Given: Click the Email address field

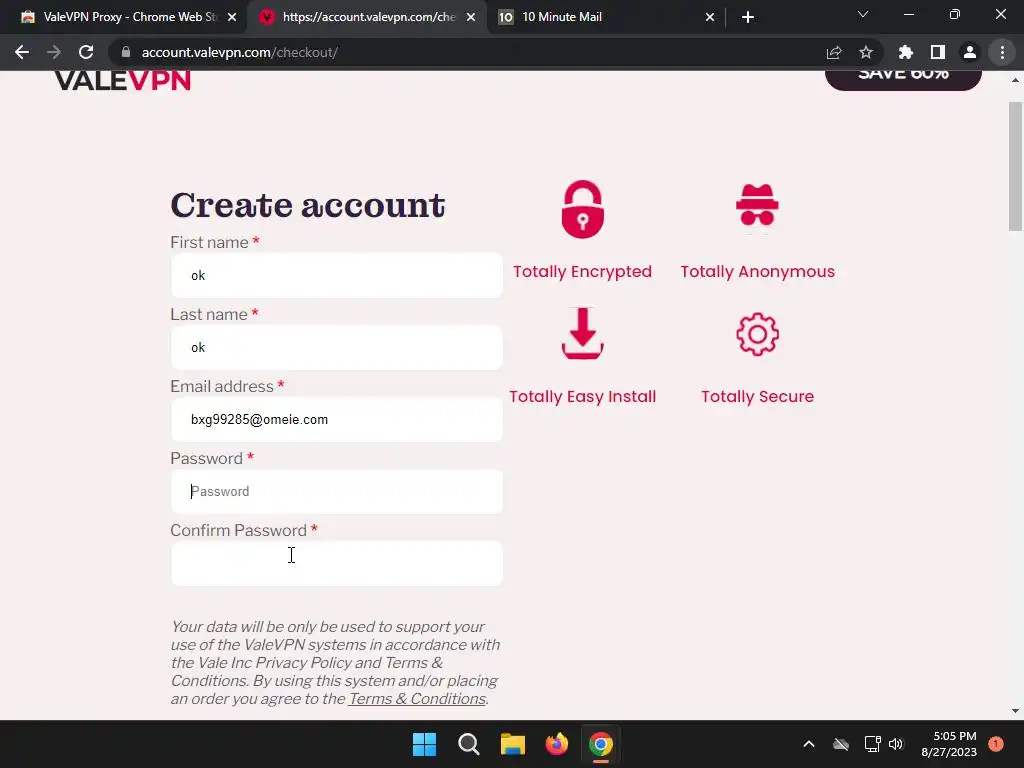Looking at the screenshot, I should click(336, 419).
